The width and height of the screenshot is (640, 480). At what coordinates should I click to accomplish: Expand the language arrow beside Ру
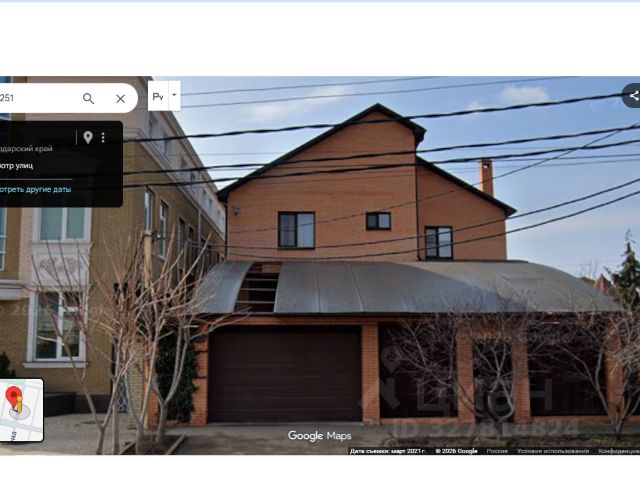click(x=174, y=96)
